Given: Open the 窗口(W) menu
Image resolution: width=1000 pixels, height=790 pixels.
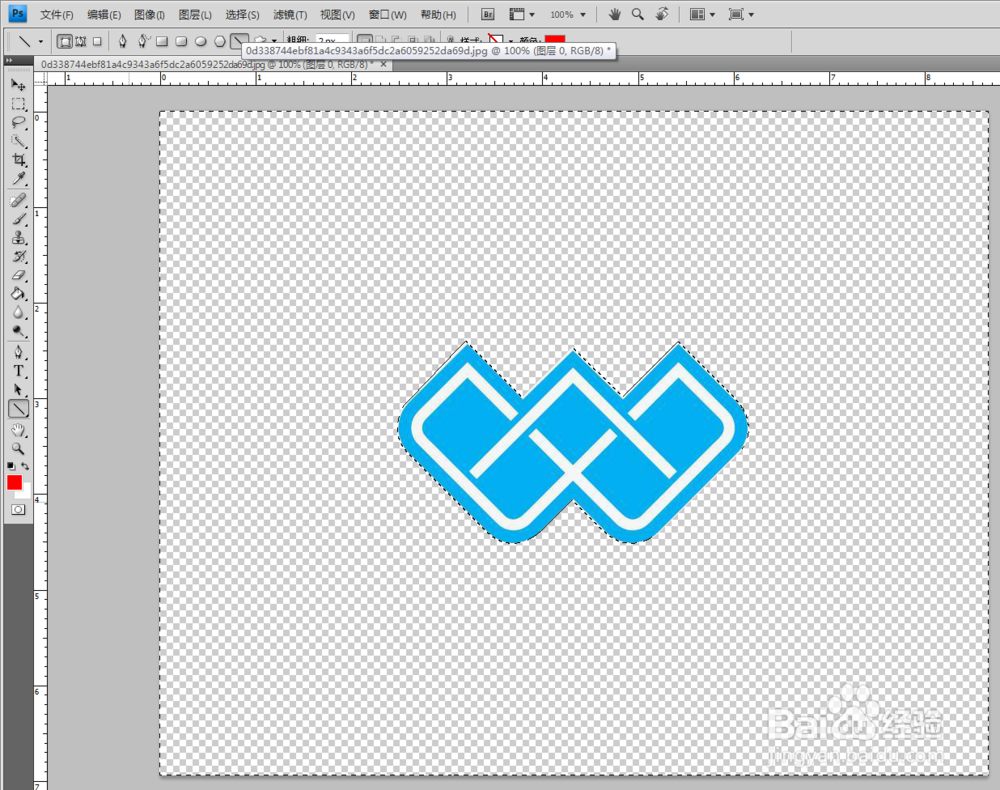Looking at the screenshot, I should (387, 15).
